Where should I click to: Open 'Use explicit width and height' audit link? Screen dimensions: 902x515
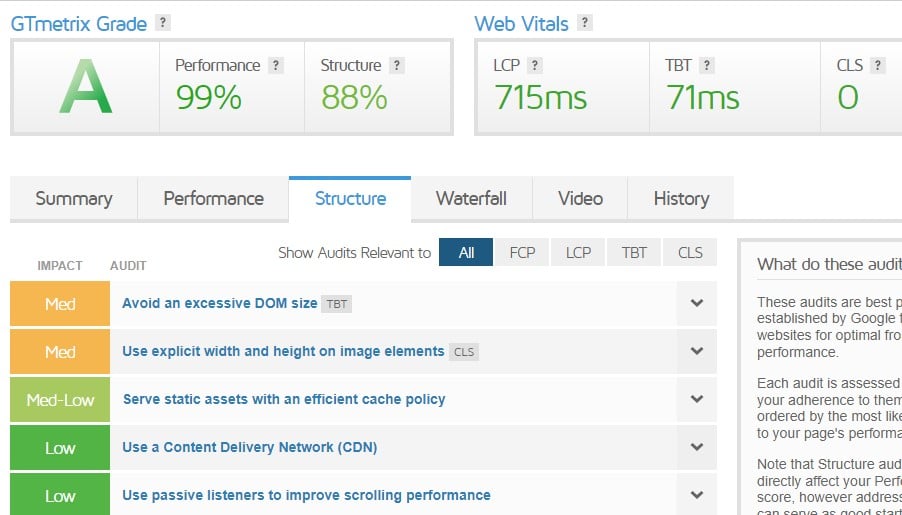[x=283, y=351]
